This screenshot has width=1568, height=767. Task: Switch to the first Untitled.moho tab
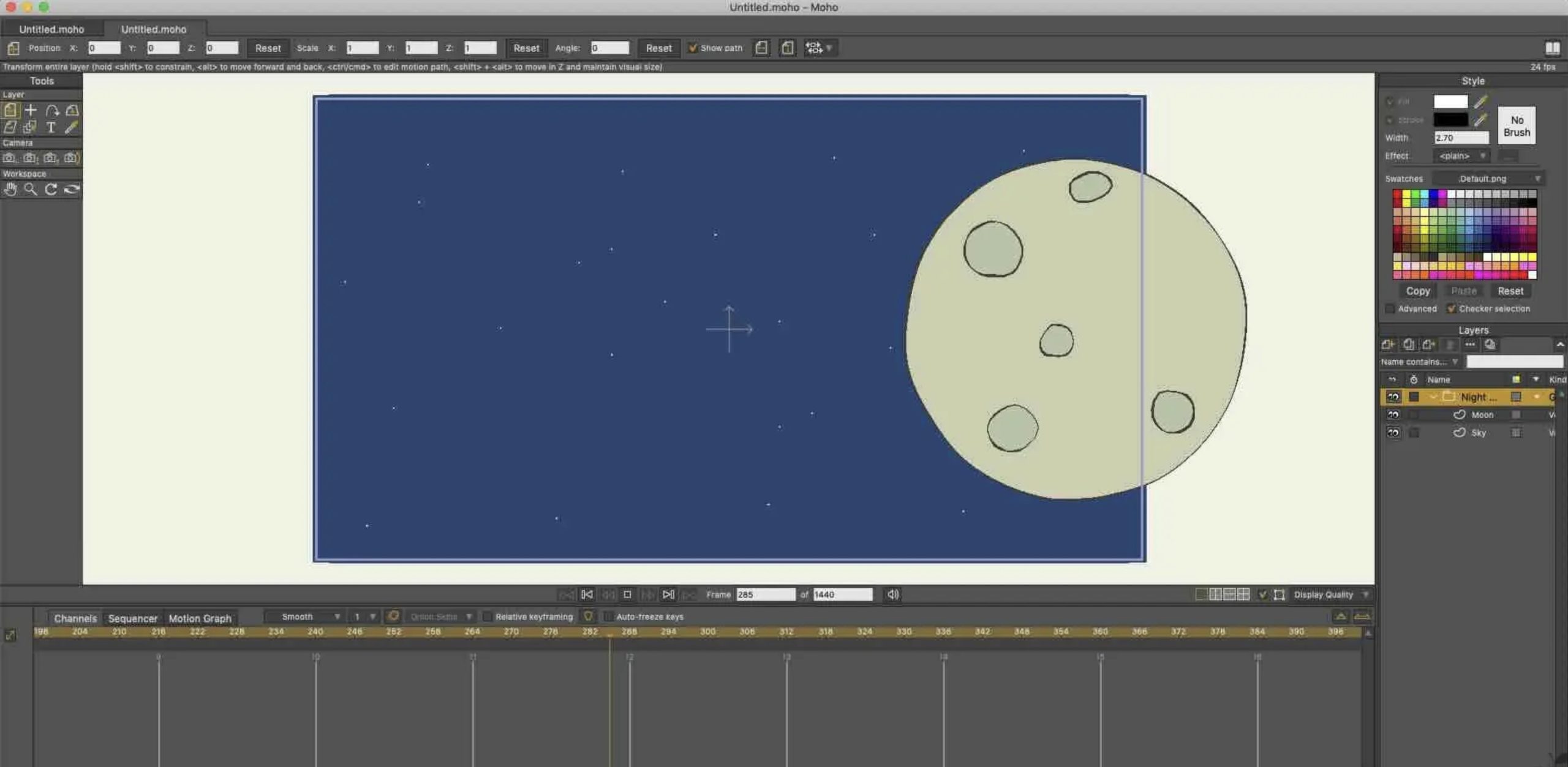[x=51, y=29]
